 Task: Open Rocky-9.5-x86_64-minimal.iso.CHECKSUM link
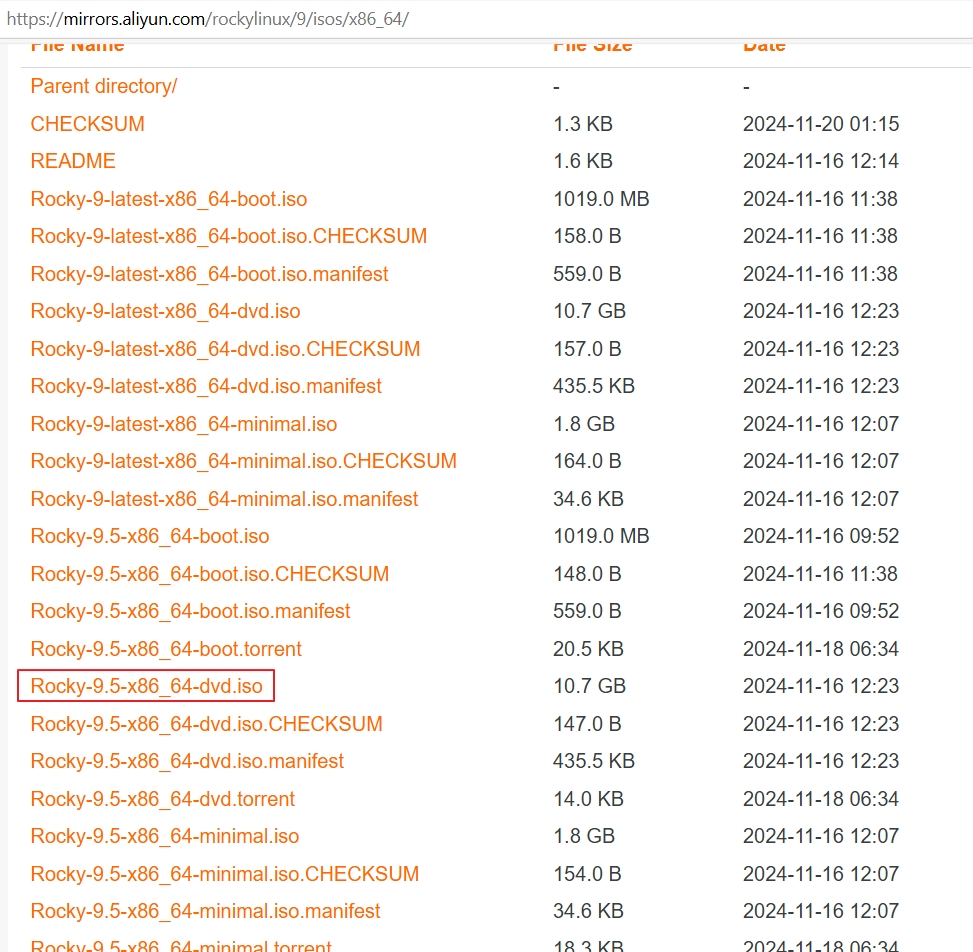[x=225, y=875]
